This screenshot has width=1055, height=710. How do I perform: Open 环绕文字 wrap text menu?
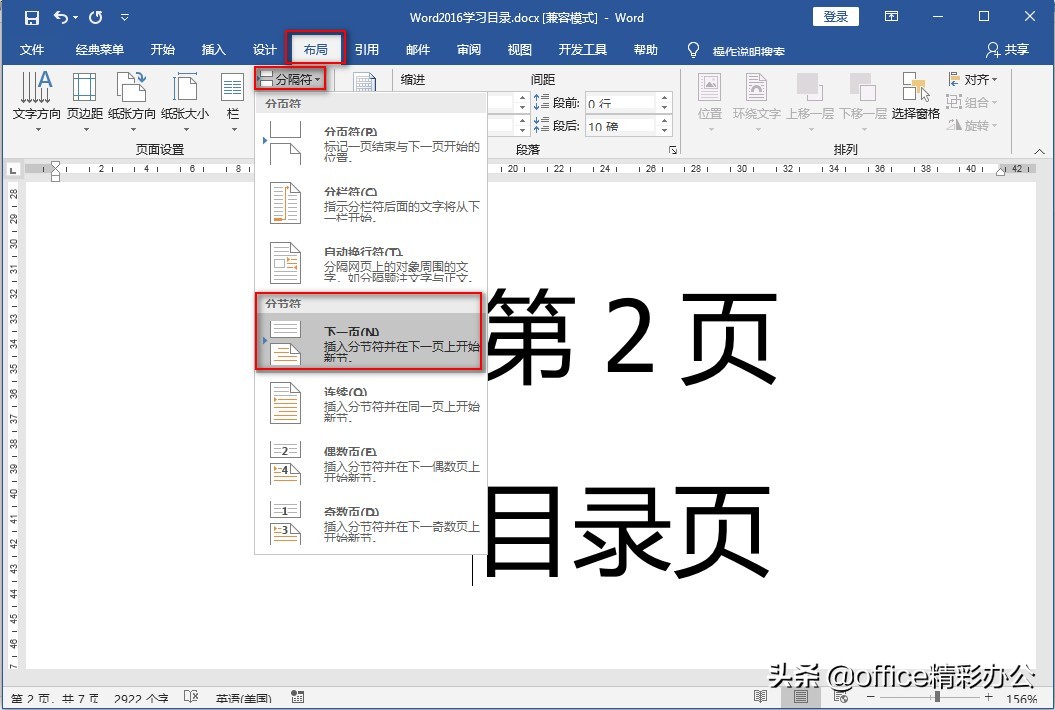tap(757, 101)
